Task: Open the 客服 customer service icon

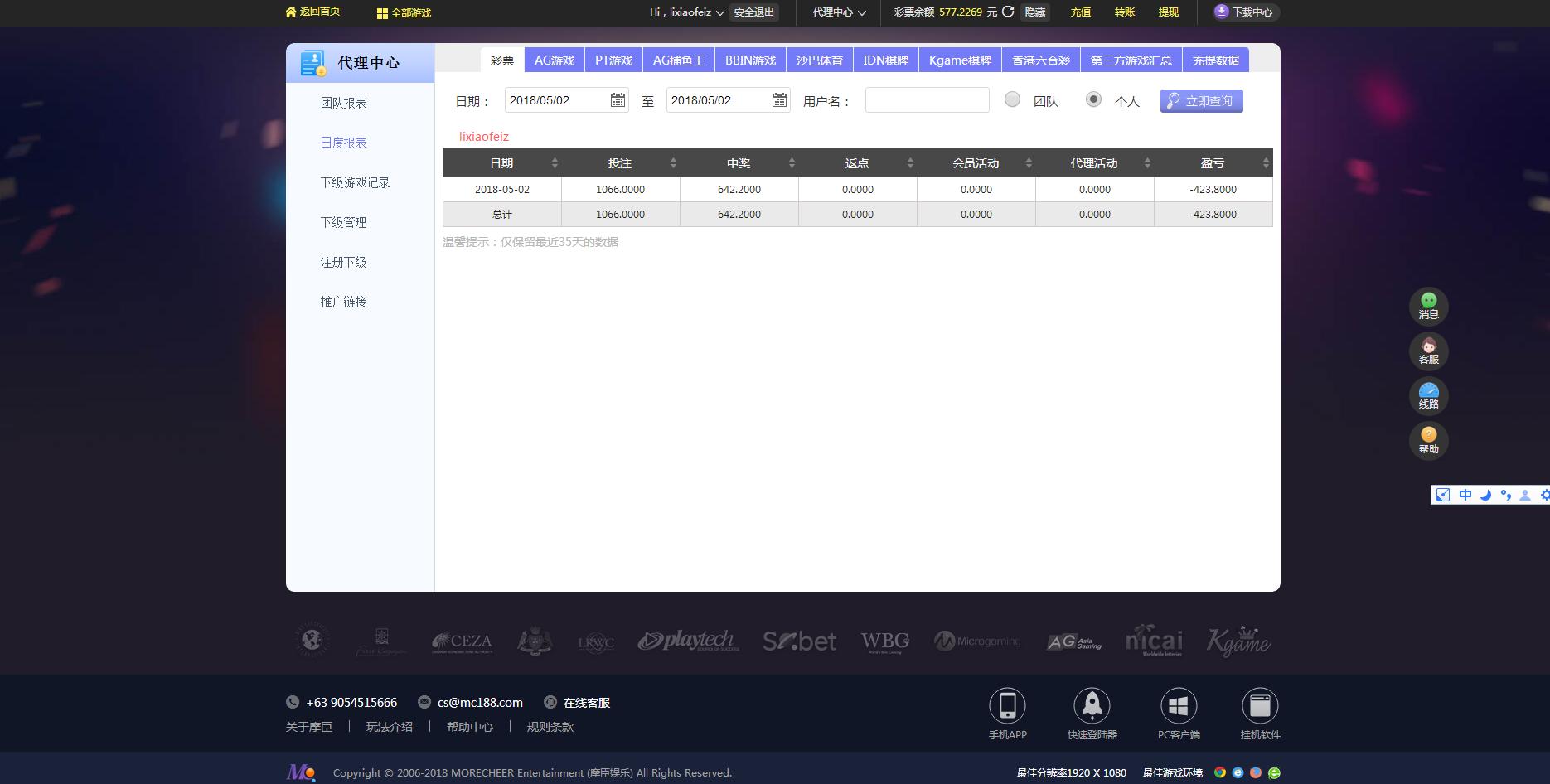Action: (x=1428, y=351)
